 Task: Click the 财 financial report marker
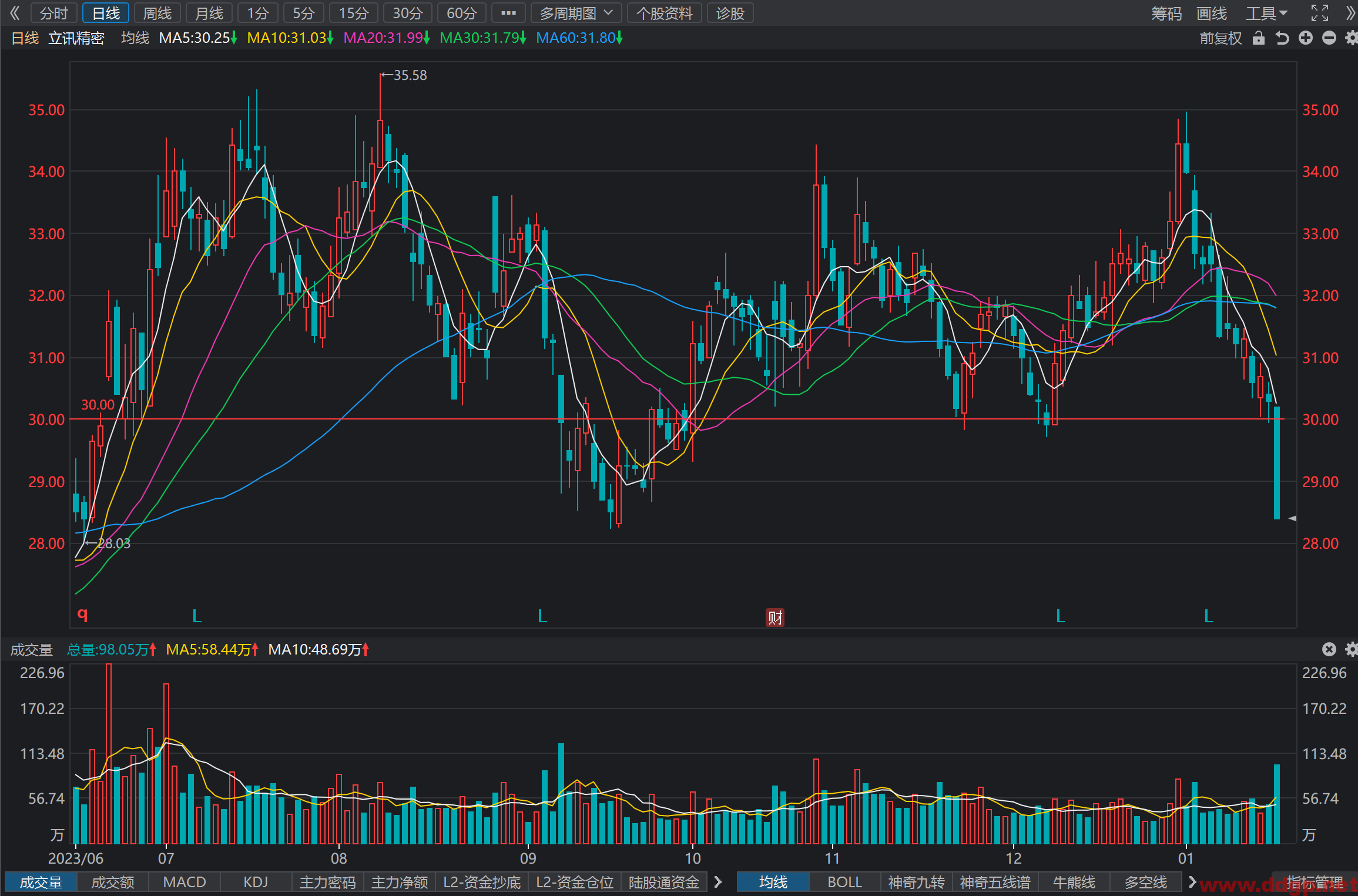click(x=775, y=618)
